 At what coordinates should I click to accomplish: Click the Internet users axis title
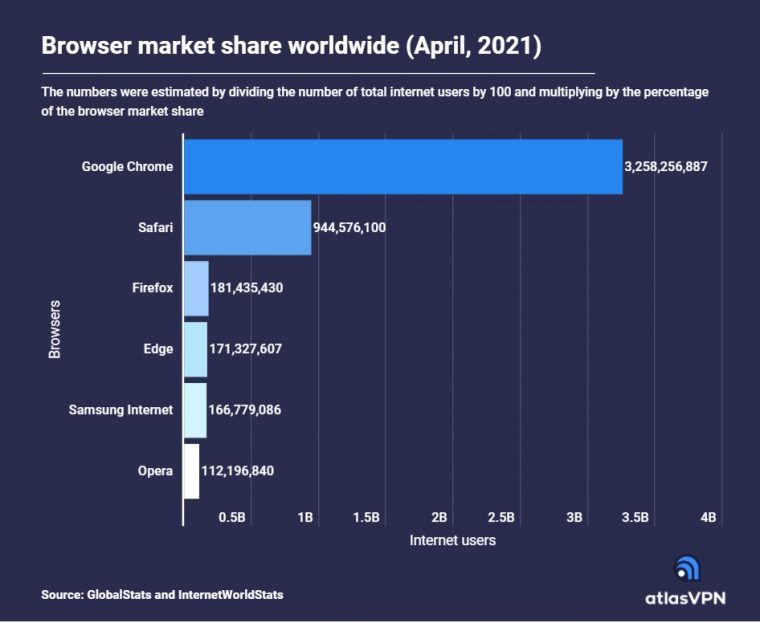(x=452, y=541)
